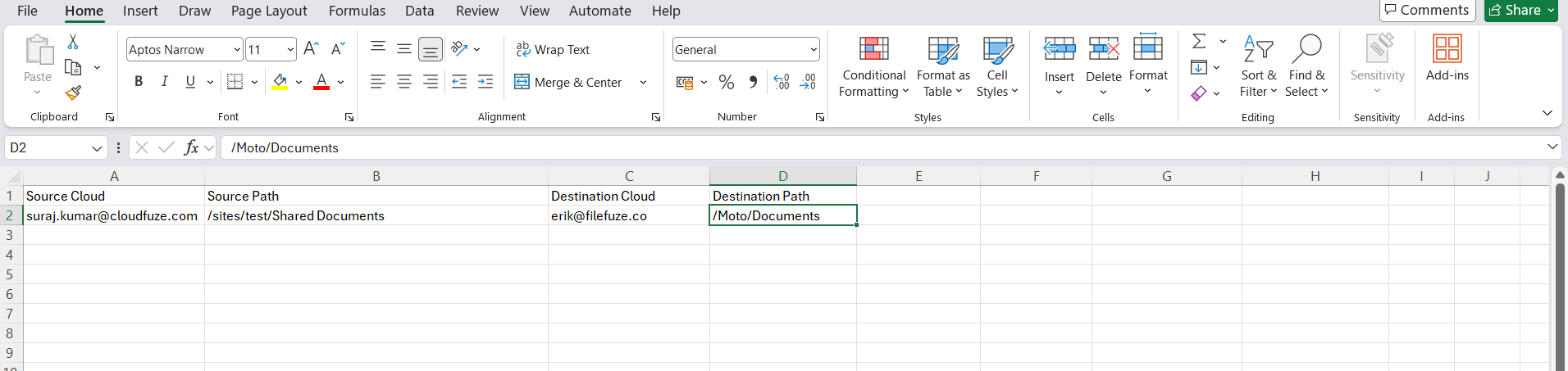Screen dimensions: 1568x371
Task: Open Find & Select menu
Action: (1306, 67)
